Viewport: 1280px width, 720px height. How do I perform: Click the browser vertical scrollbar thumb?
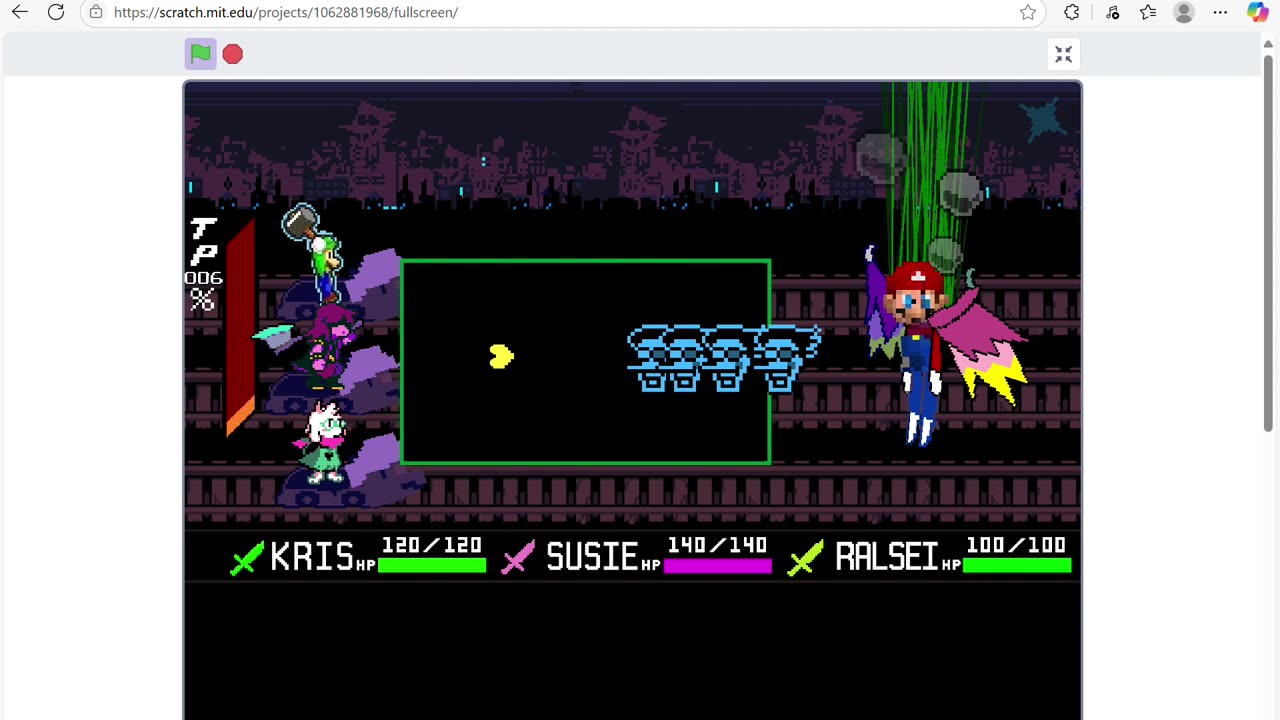pos(1269,243)
